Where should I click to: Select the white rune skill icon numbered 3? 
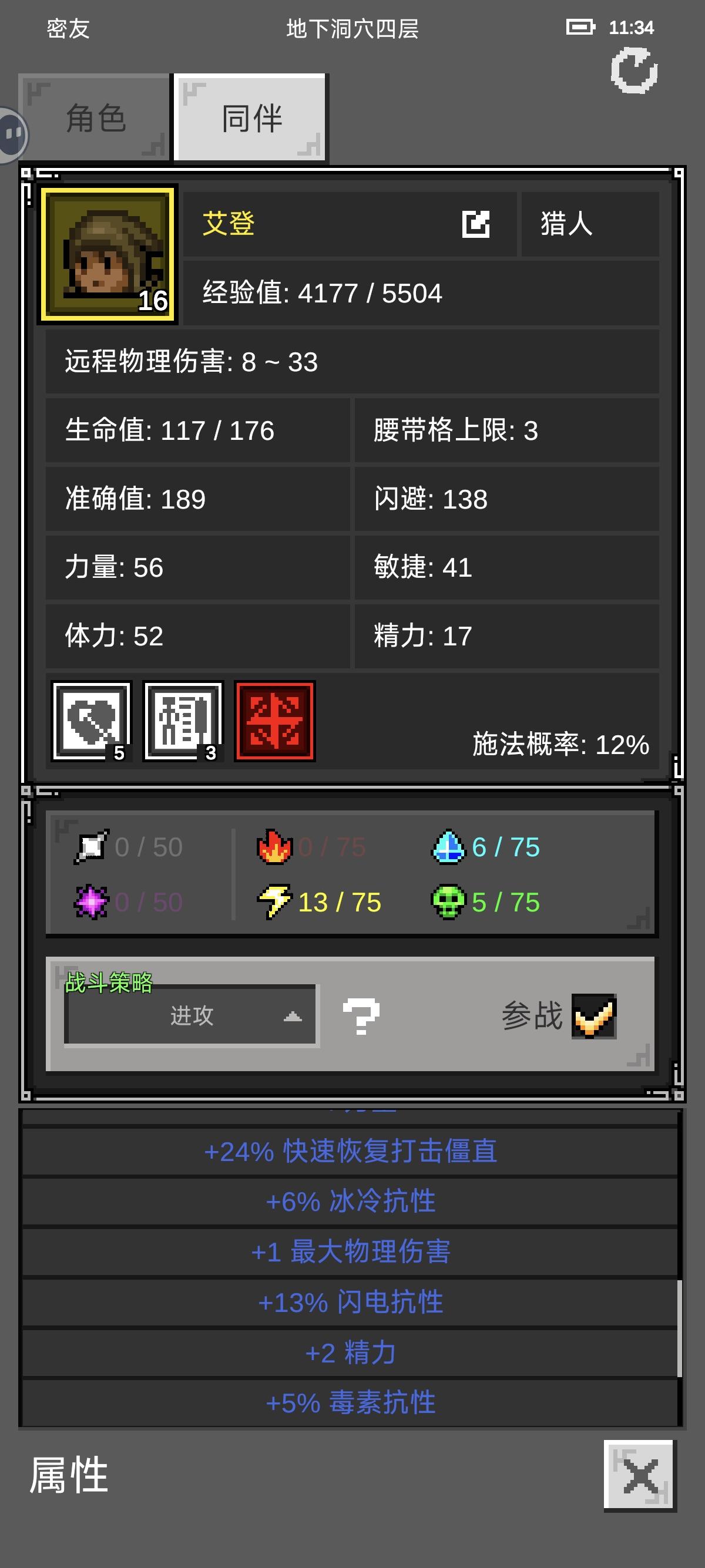tap(183, 721)
